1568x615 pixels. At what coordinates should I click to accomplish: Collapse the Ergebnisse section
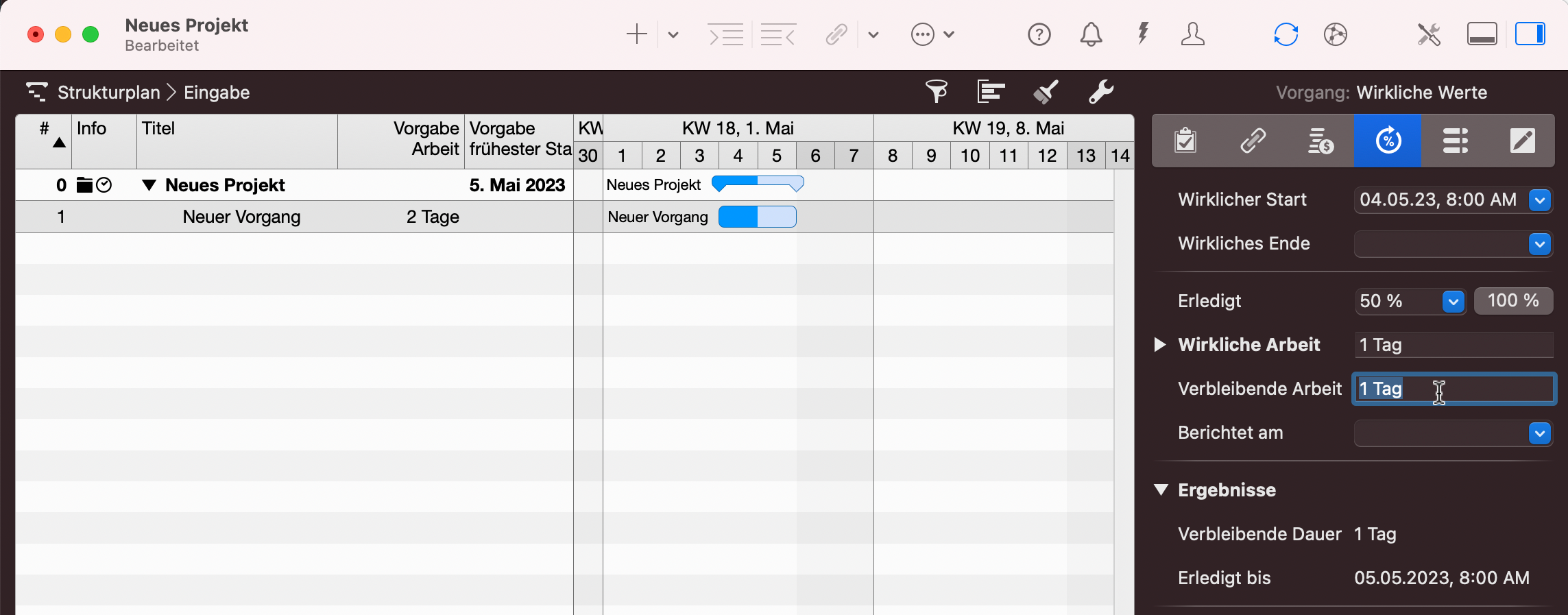click(x=1161, y=490)
